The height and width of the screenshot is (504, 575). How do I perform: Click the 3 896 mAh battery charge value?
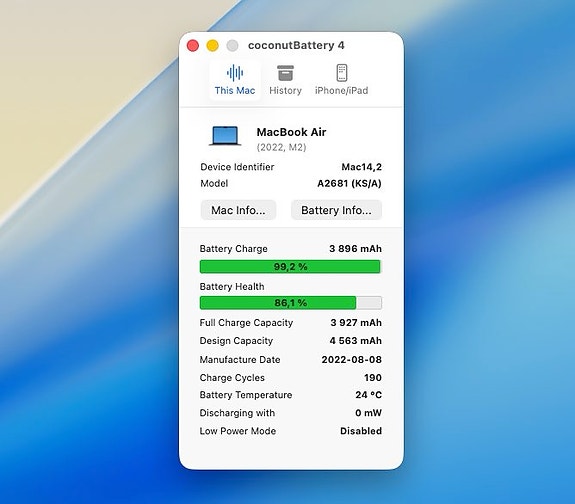pos(355,249)
